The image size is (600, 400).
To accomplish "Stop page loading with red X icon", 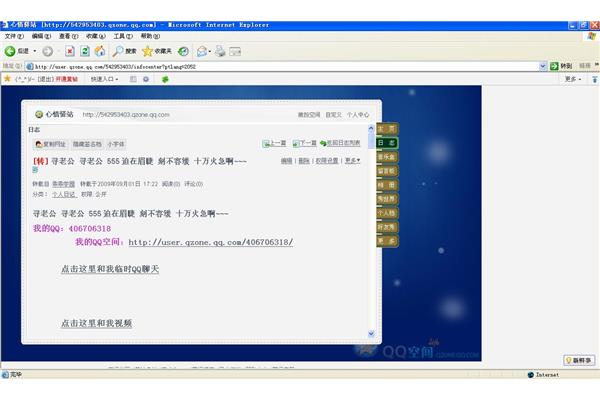I will coord(70,51).
